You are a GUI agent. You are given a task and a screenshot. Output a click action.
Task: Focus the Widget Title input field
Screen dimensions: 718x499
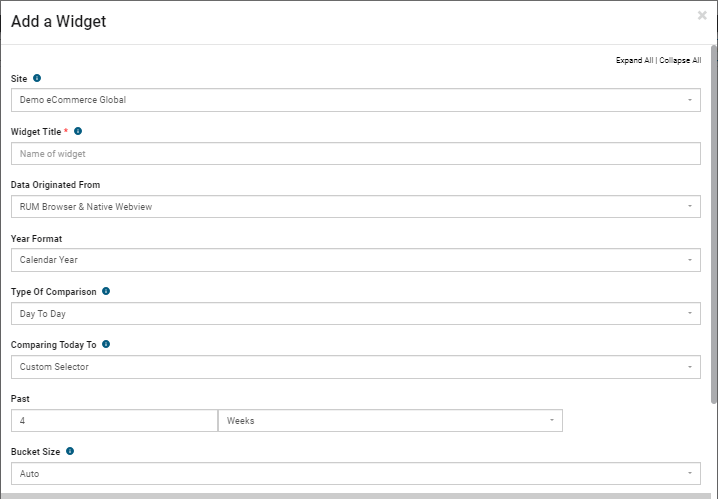pyautogui.click(x=356, y=153)
